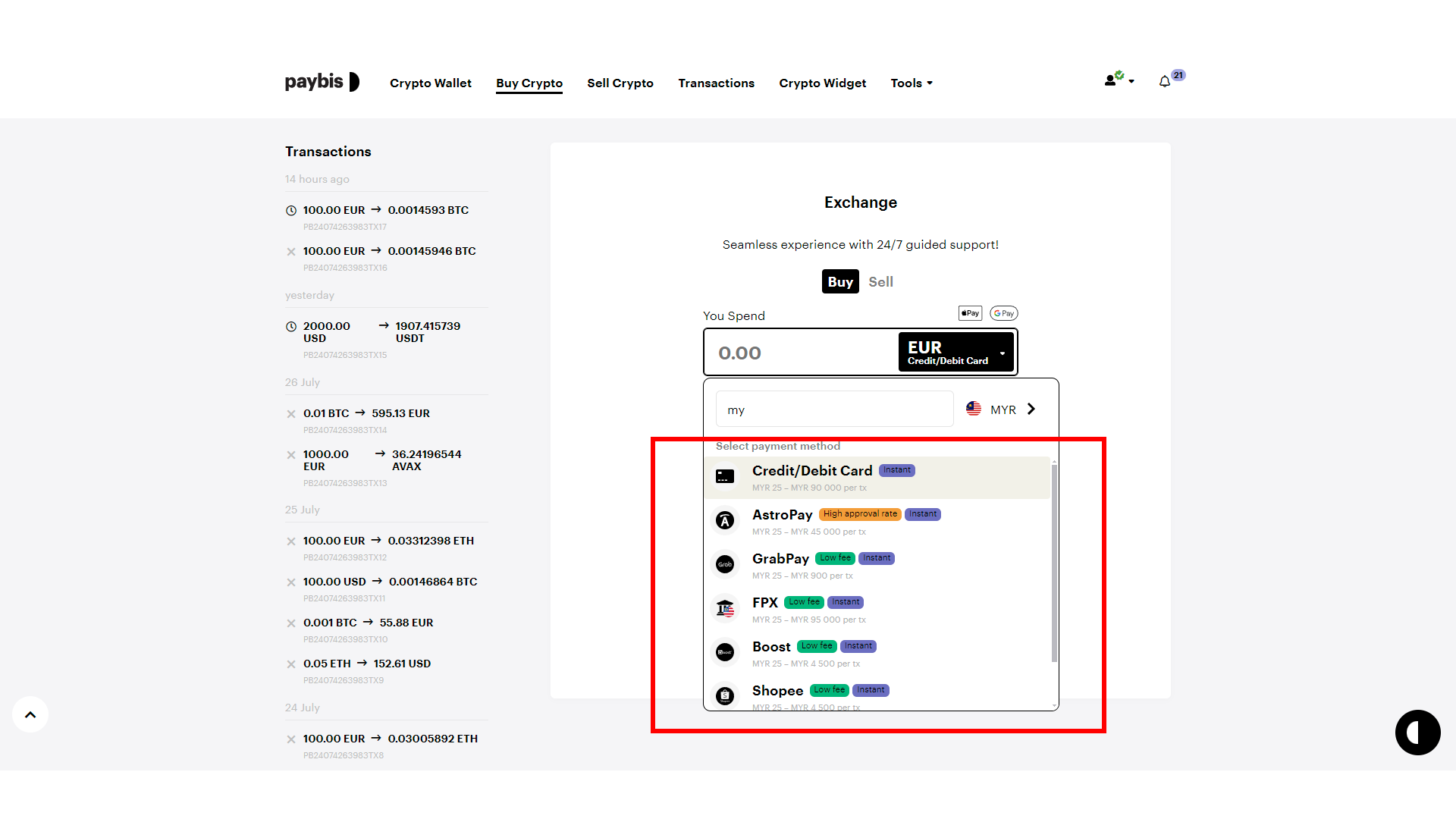Select AstroPay payment method
This screenshot has height=819, width=1456.
(877, 522)
